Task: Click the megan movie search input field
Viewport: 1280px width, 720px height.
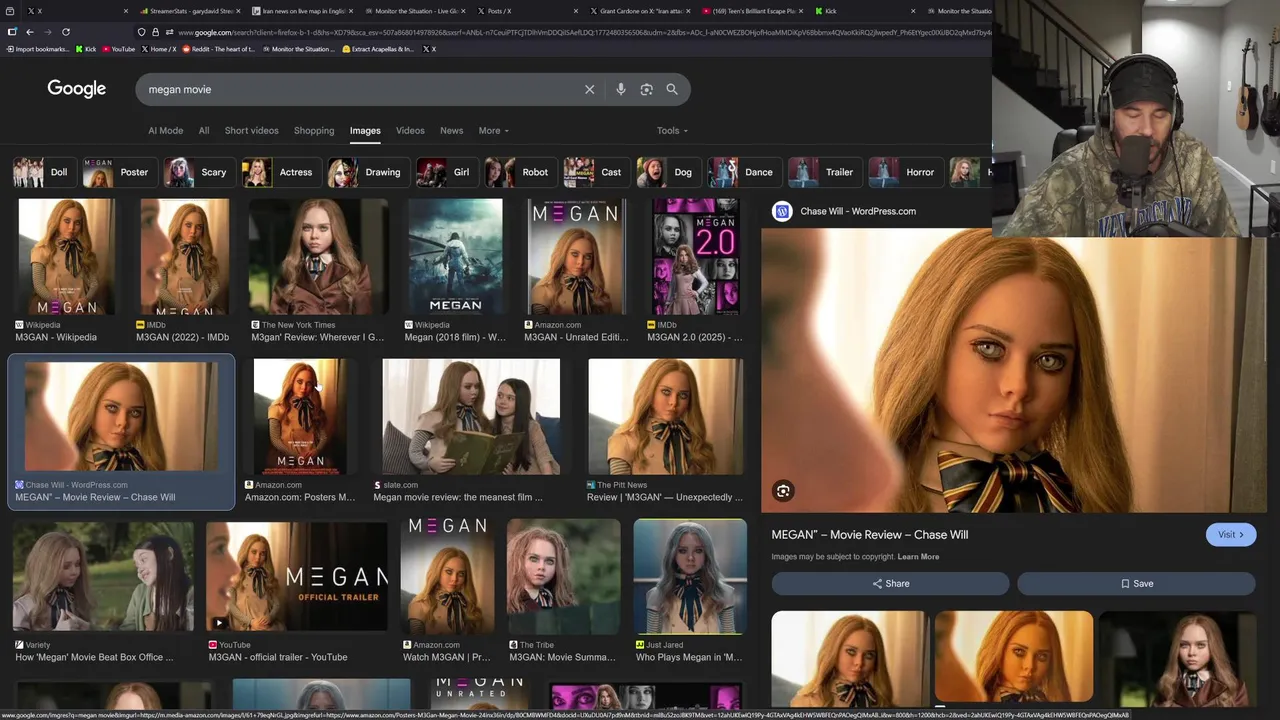Action: (360, 90)
